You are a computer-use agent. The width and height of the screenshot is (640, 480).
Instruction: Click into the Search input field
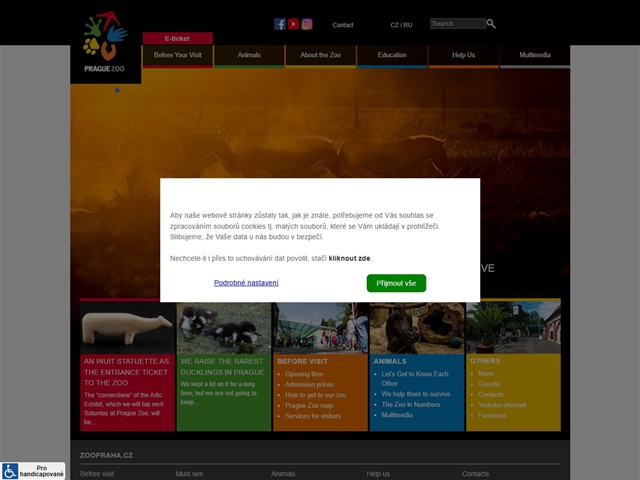457,23
